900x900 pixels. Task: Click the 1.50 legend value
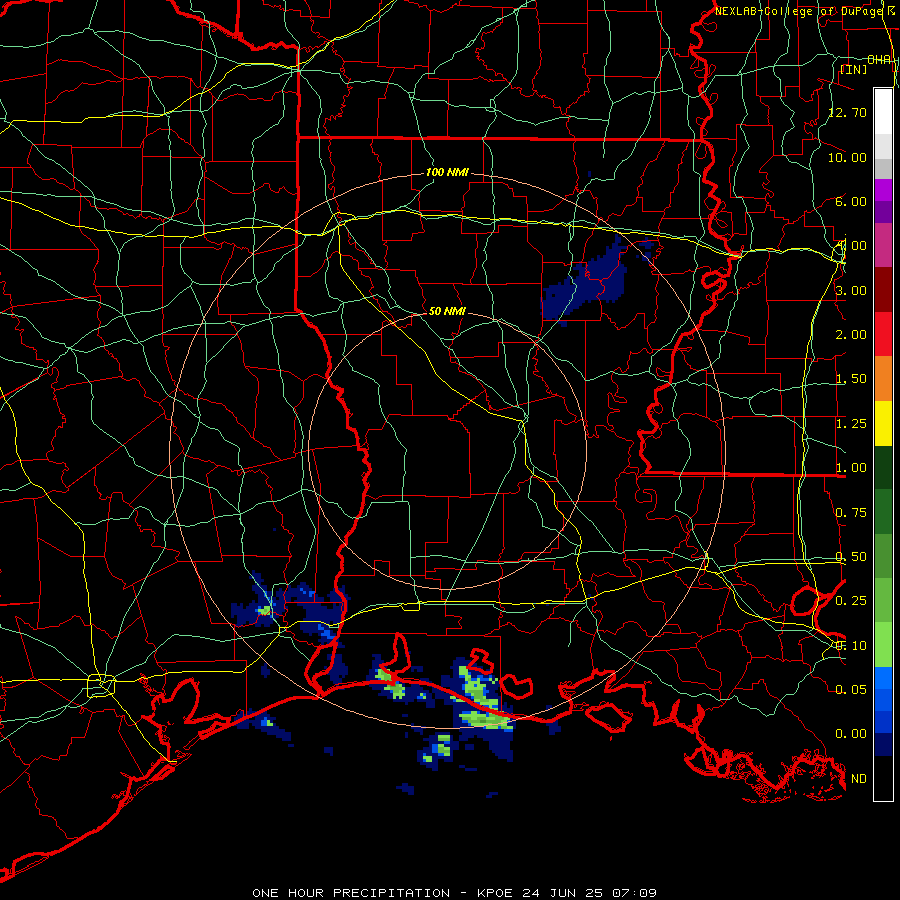[x=851, y=379]
